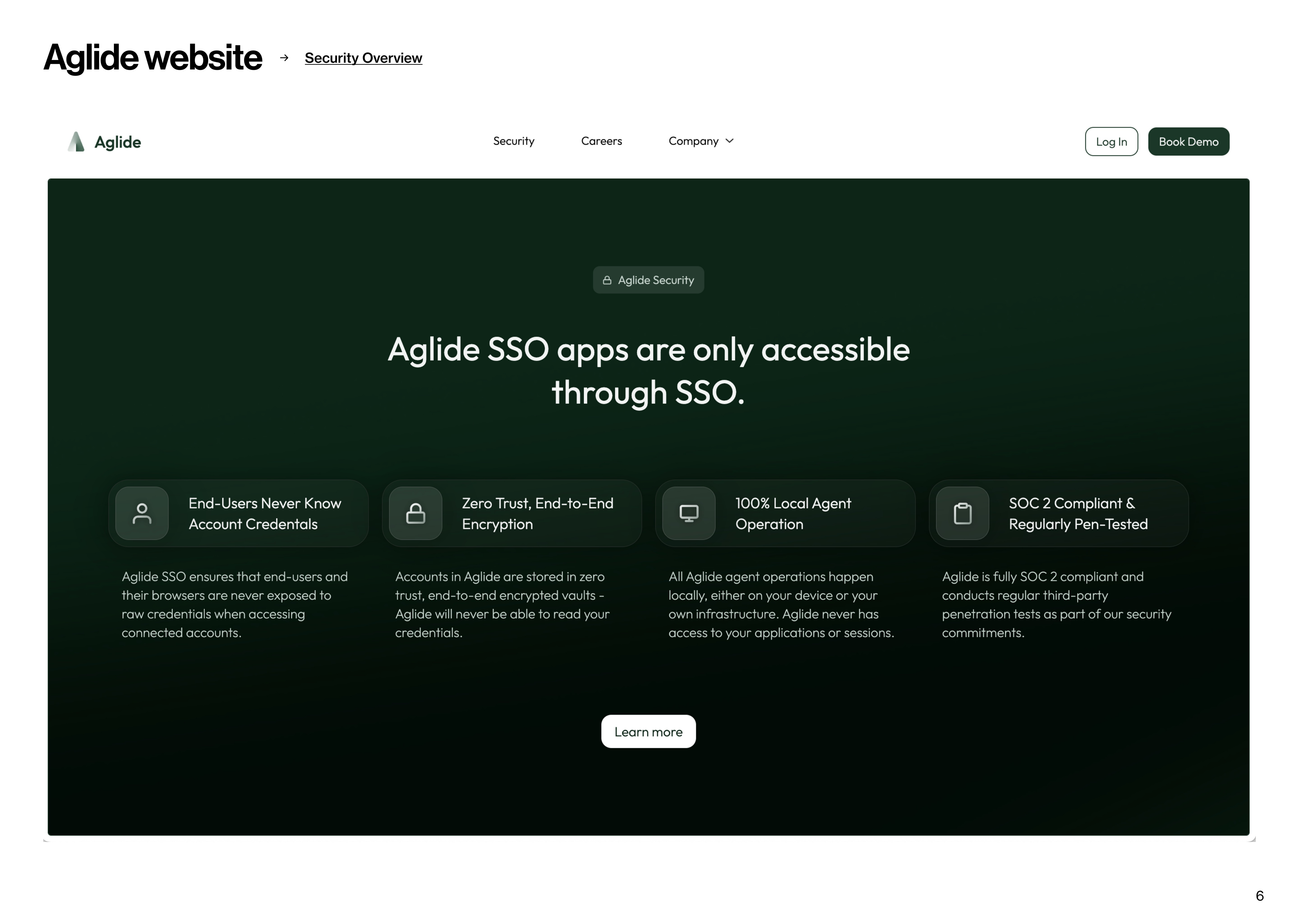Follow the Security Overview link
Viewport: 1299px width, 924px height.
tap(364, 58)
